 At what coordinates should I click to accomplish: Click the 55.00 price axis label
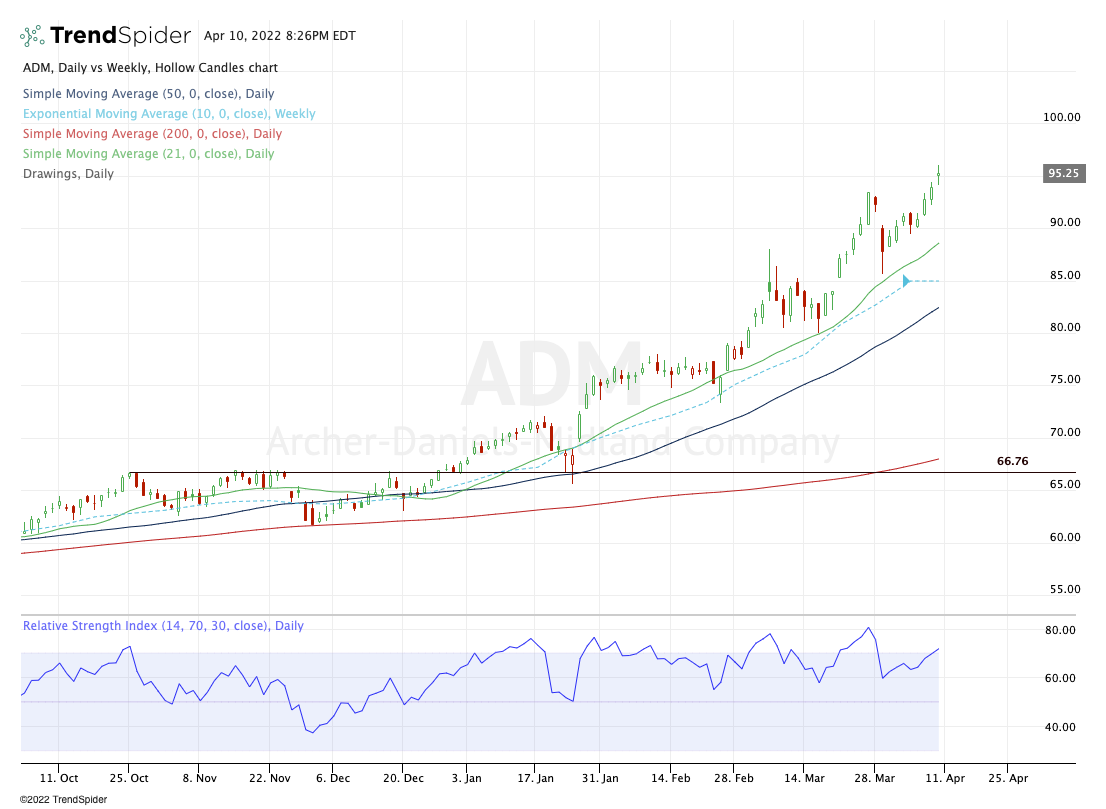[1064, 589]
